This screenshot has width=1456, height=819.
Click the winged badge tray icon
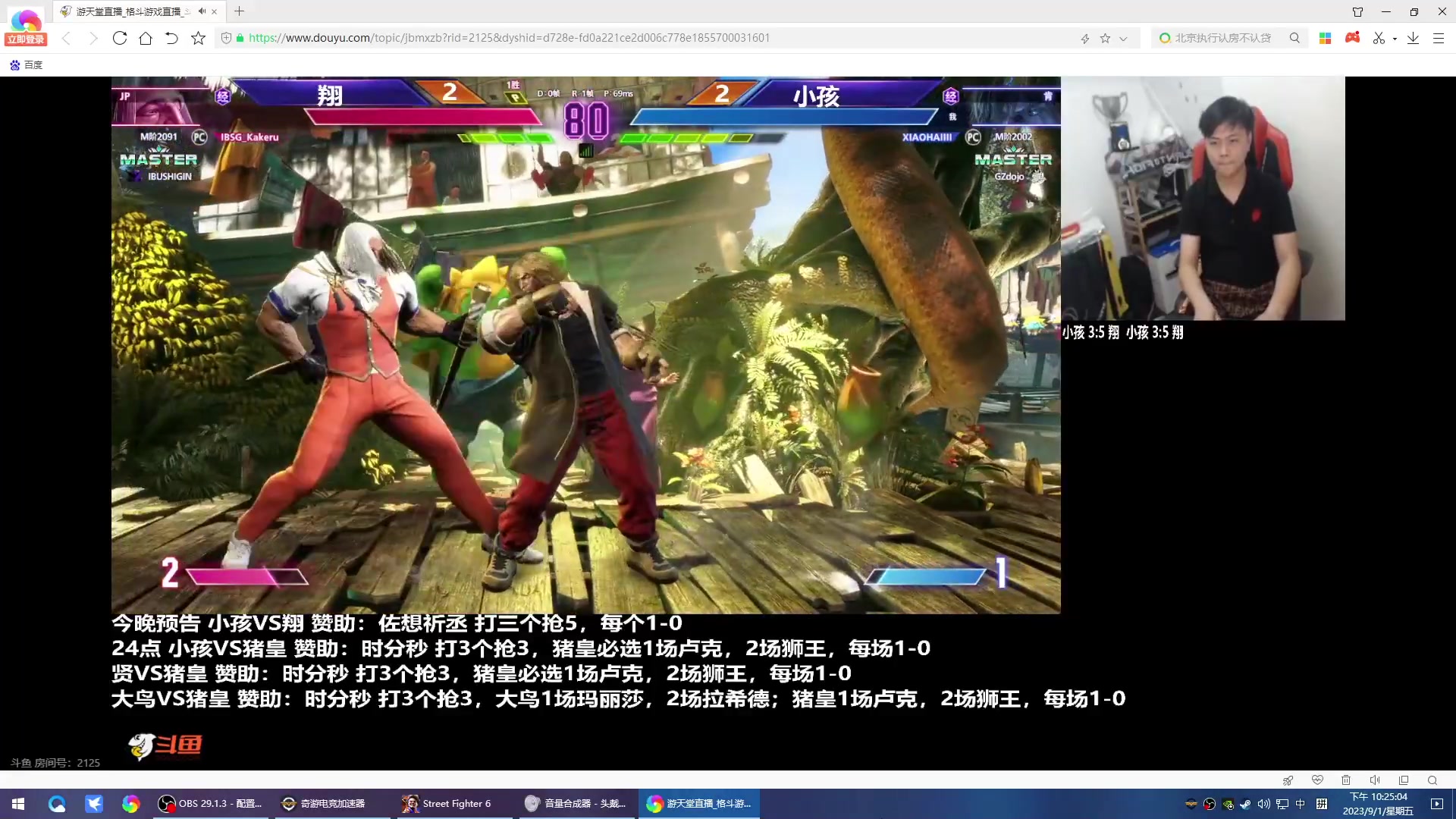pyautogui.click(x=1191, y=804)
